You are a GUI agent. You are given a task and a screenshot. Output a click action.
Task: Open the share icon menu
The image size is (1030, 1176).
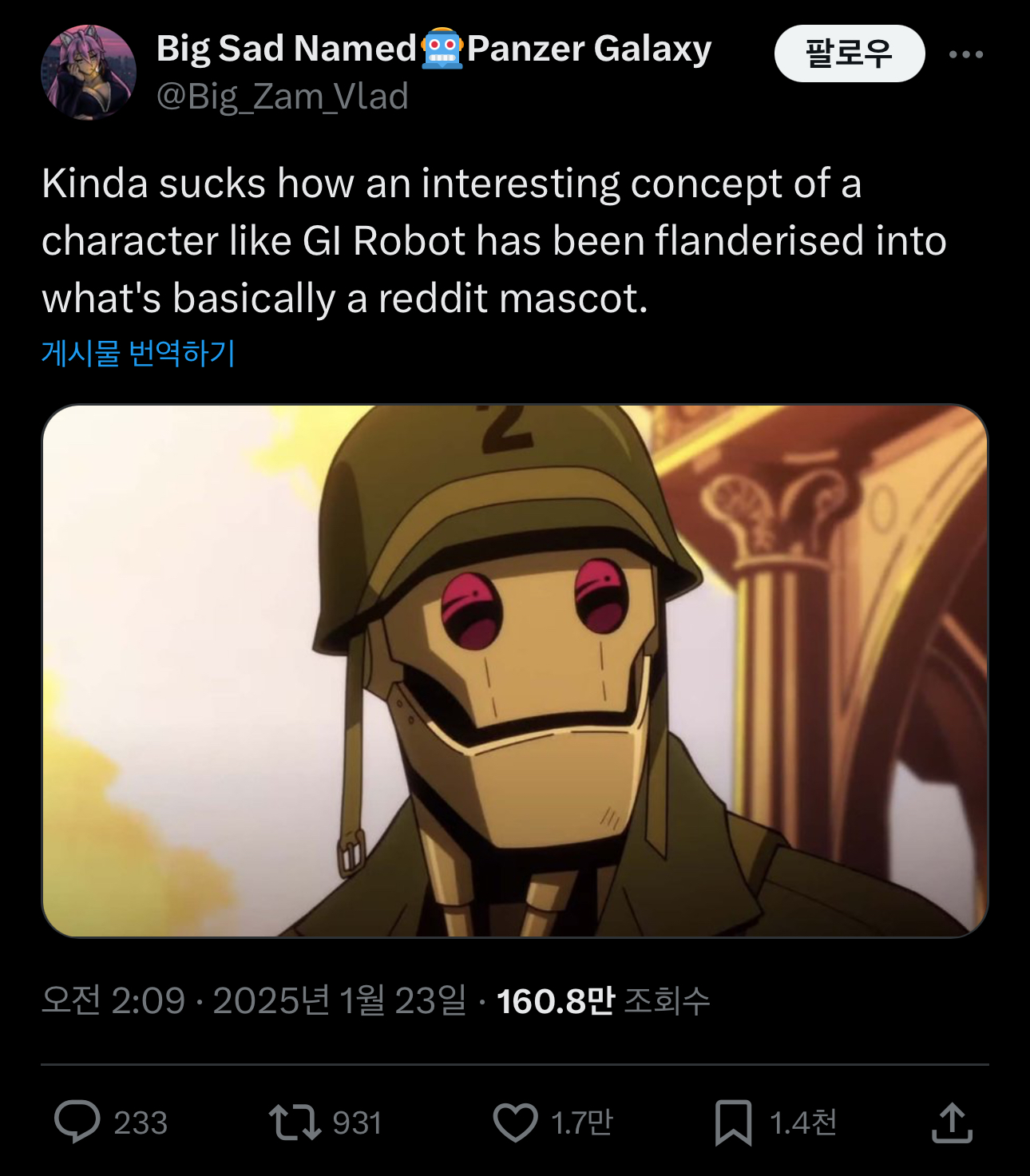pos(952,1122)
